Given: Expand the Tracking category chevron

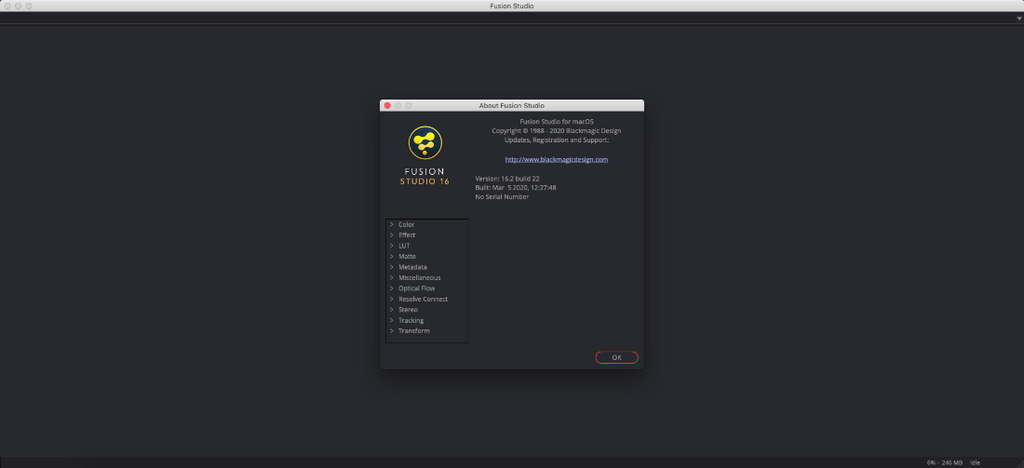Looking at the screenshot, I should (x=391, y=320).
